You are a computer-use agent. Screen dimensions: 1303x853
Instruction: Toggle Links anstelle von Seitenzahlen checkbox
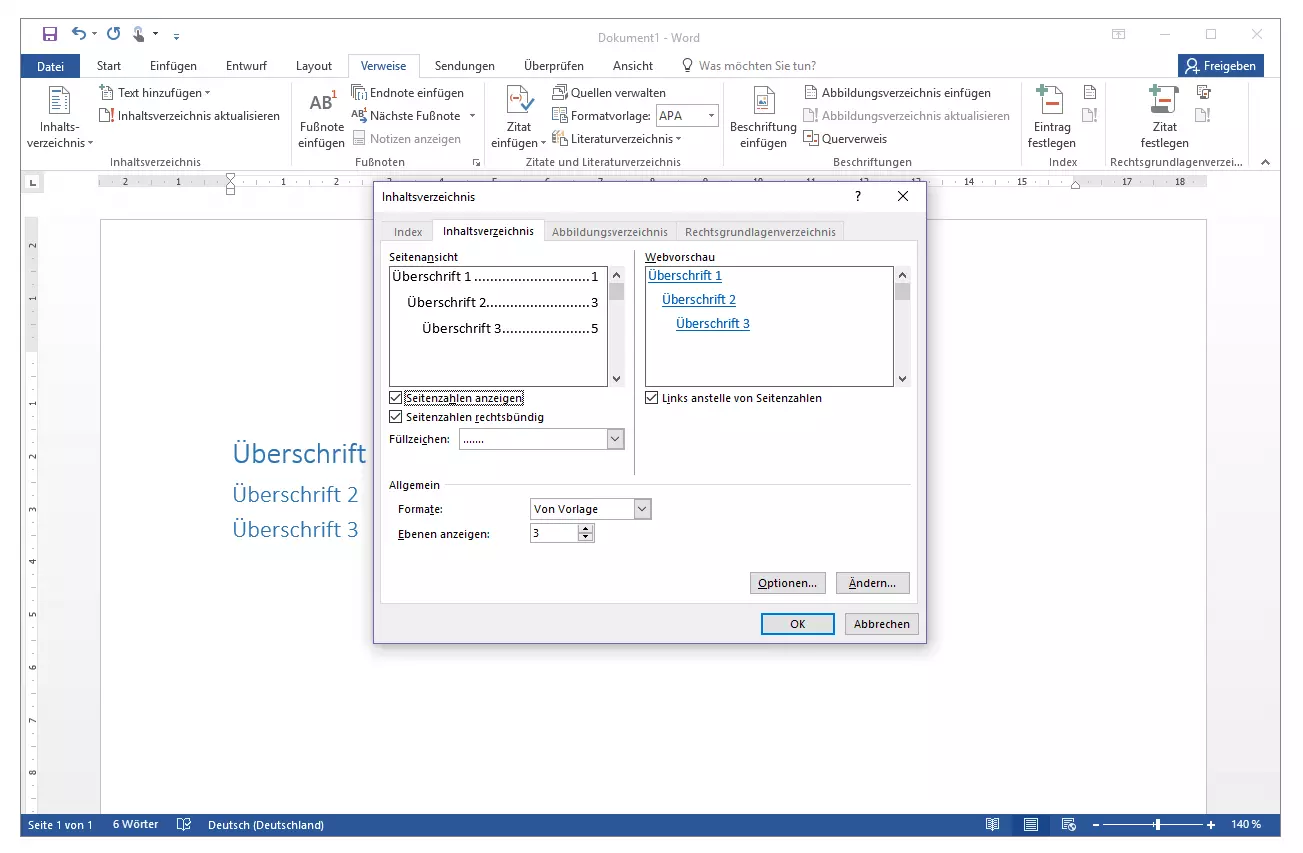pos(652,398)
